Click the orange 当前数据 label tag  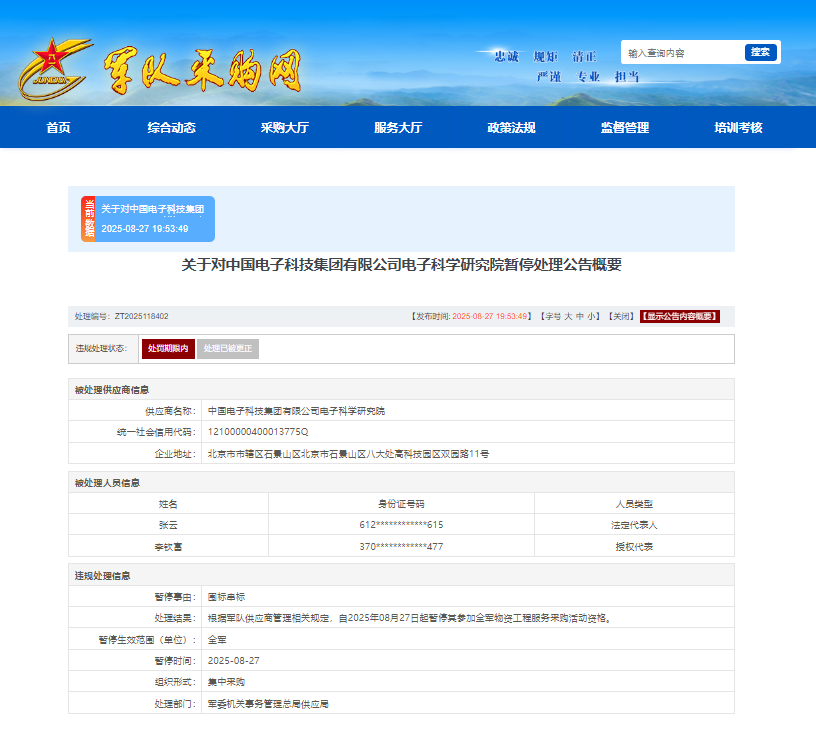pos(89,219)
